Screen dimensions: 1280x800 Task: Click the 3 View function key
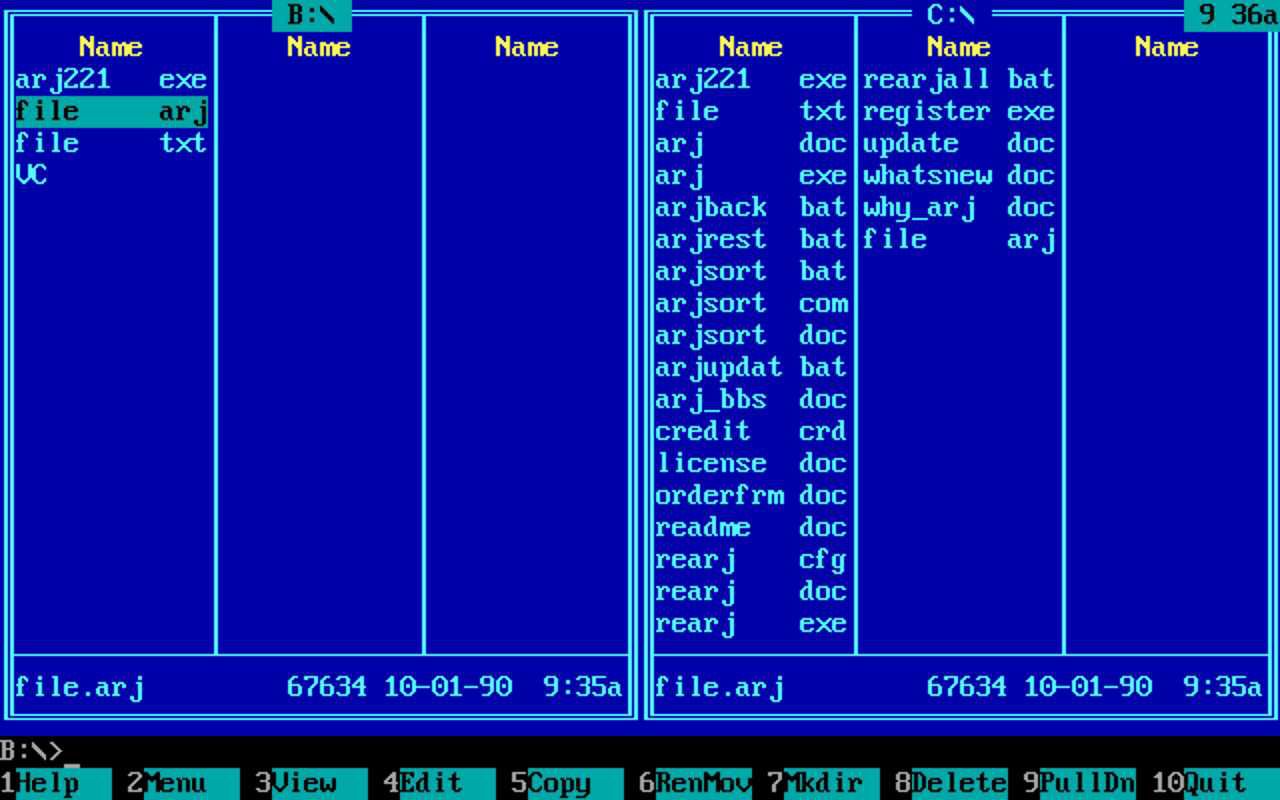point(311,783)
